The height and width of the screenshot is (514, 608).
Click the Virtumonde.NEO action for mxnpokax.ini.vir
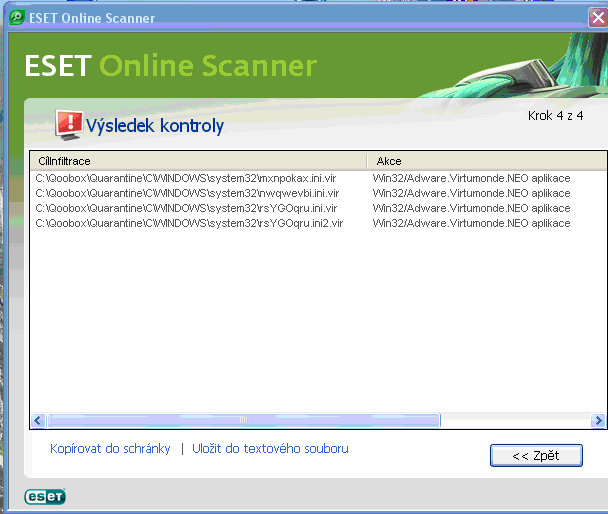point(472,178)
